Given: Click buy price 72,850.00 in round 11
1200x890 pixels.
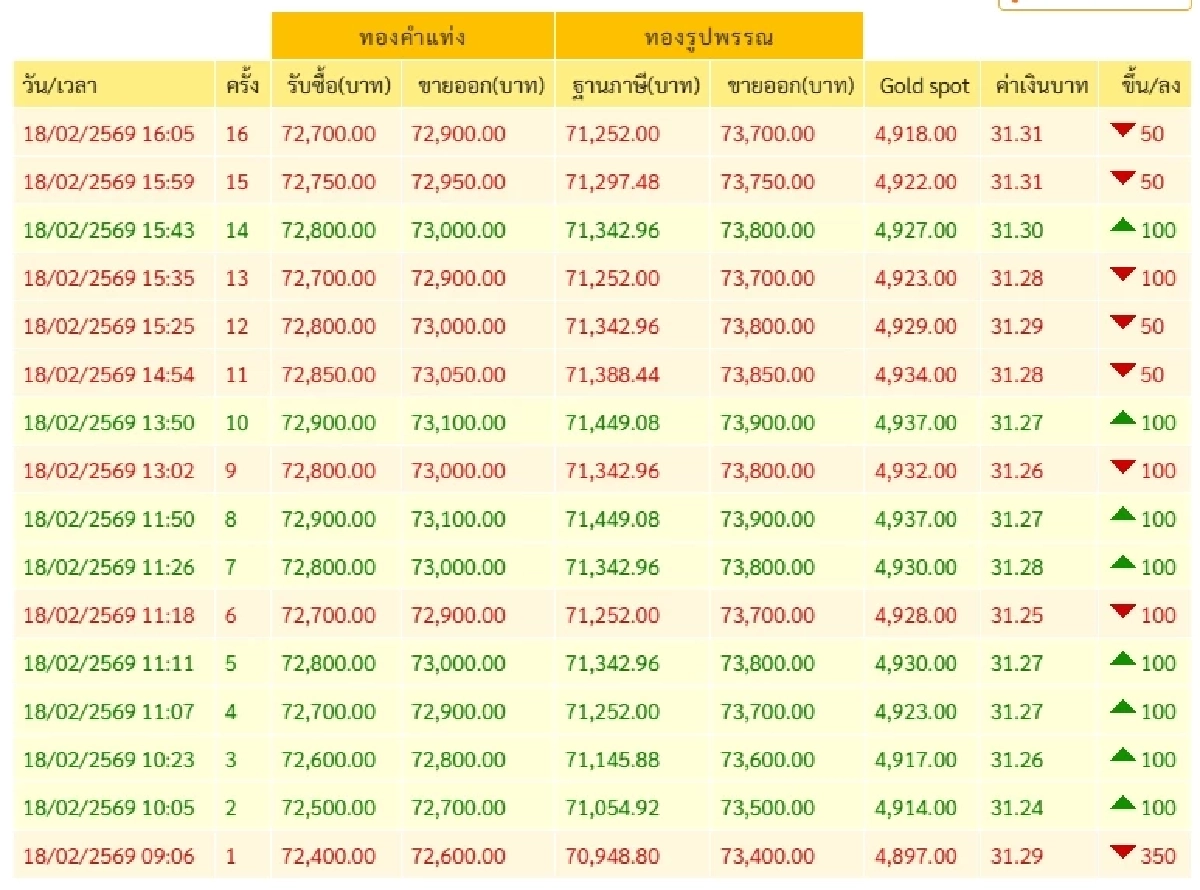Looking at the screenshot, I should (329, 375).
